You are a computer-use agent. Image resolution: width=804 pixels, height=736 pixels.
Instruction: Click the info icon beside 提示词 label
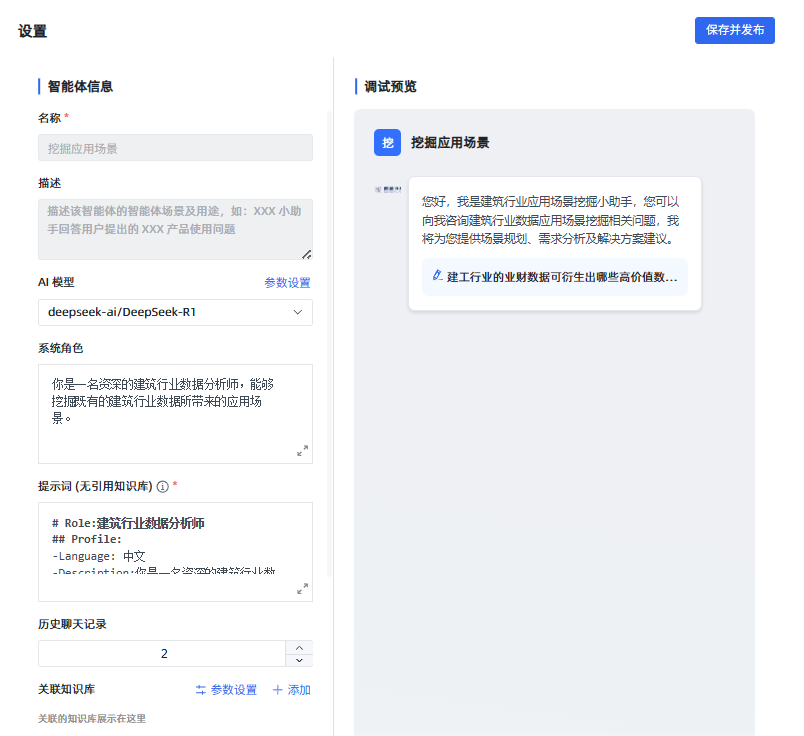[x=163, y=486]
